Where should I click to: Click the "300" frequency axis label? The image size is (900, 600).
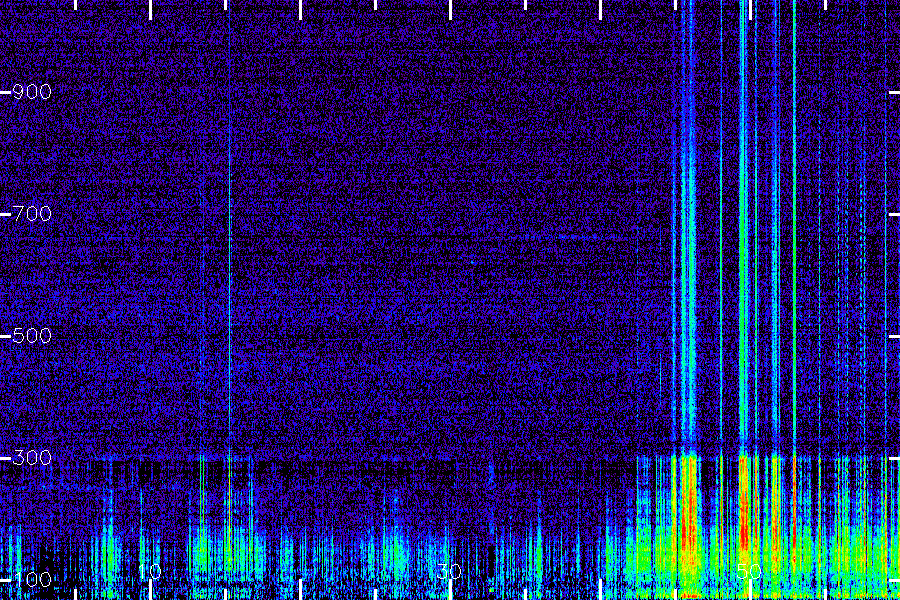(x=32, y=458)
